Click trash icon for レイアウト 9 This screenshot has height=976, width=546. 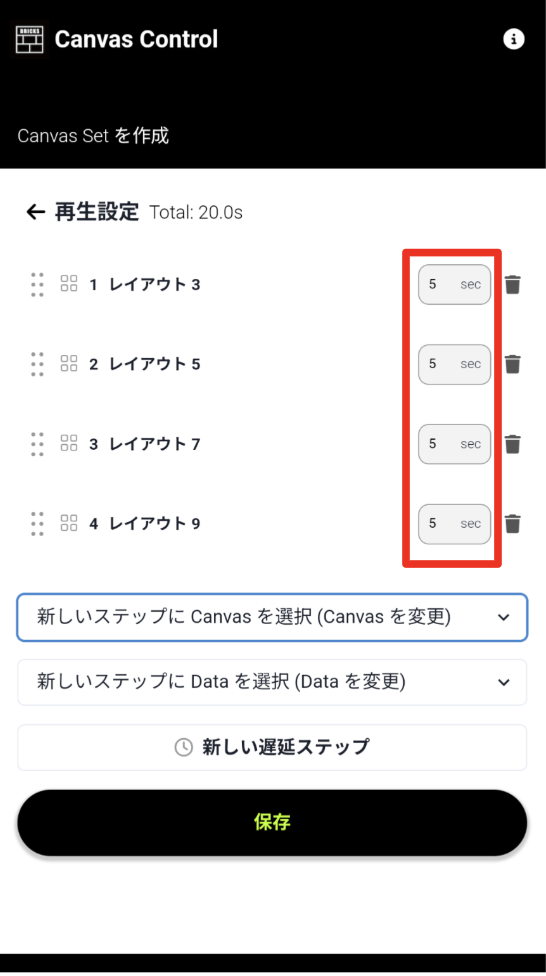(512, 523)
